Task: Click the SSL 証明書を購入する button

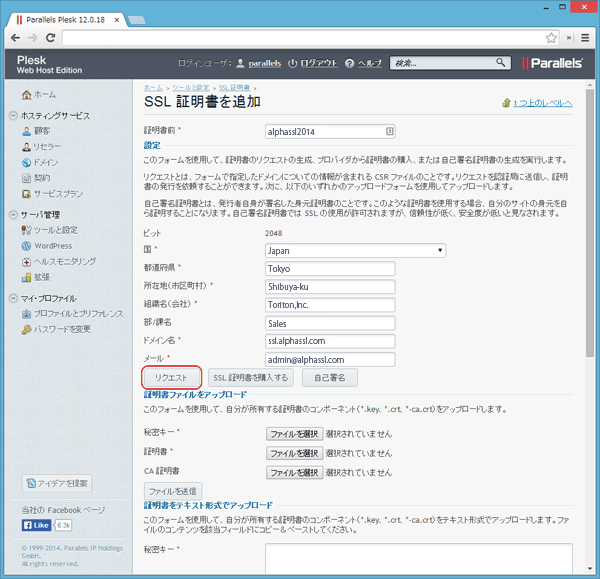Action: [x=251, y=378]
